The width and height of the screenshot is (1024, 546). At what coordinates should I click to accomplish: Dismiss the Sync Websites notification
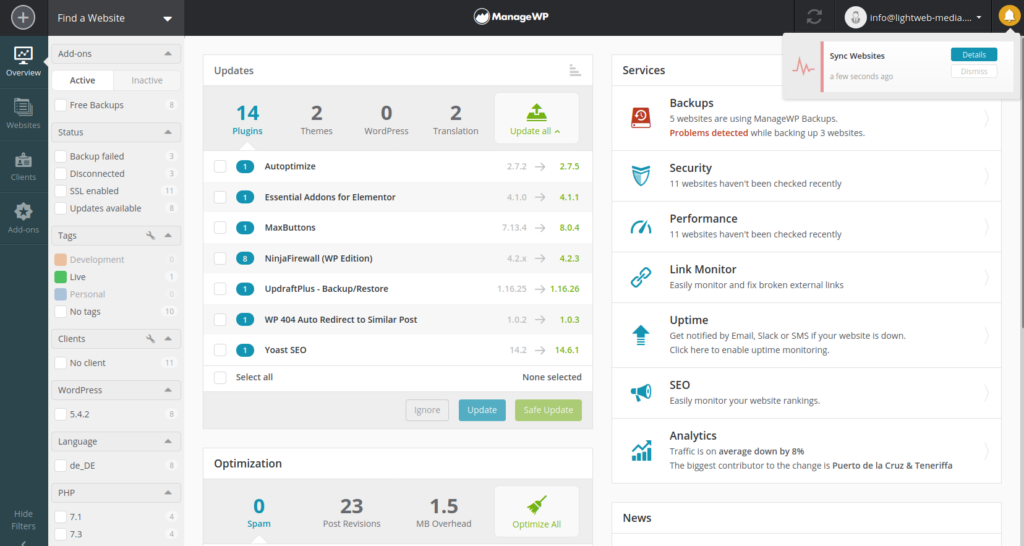pyautogui.click(x=974, y=72)
